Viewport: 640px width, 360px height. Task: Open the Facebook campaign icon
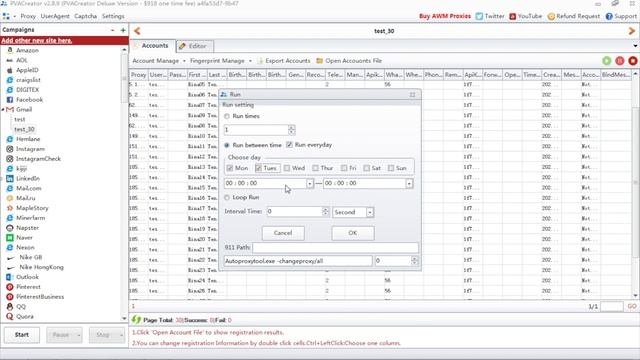point(10,100)
